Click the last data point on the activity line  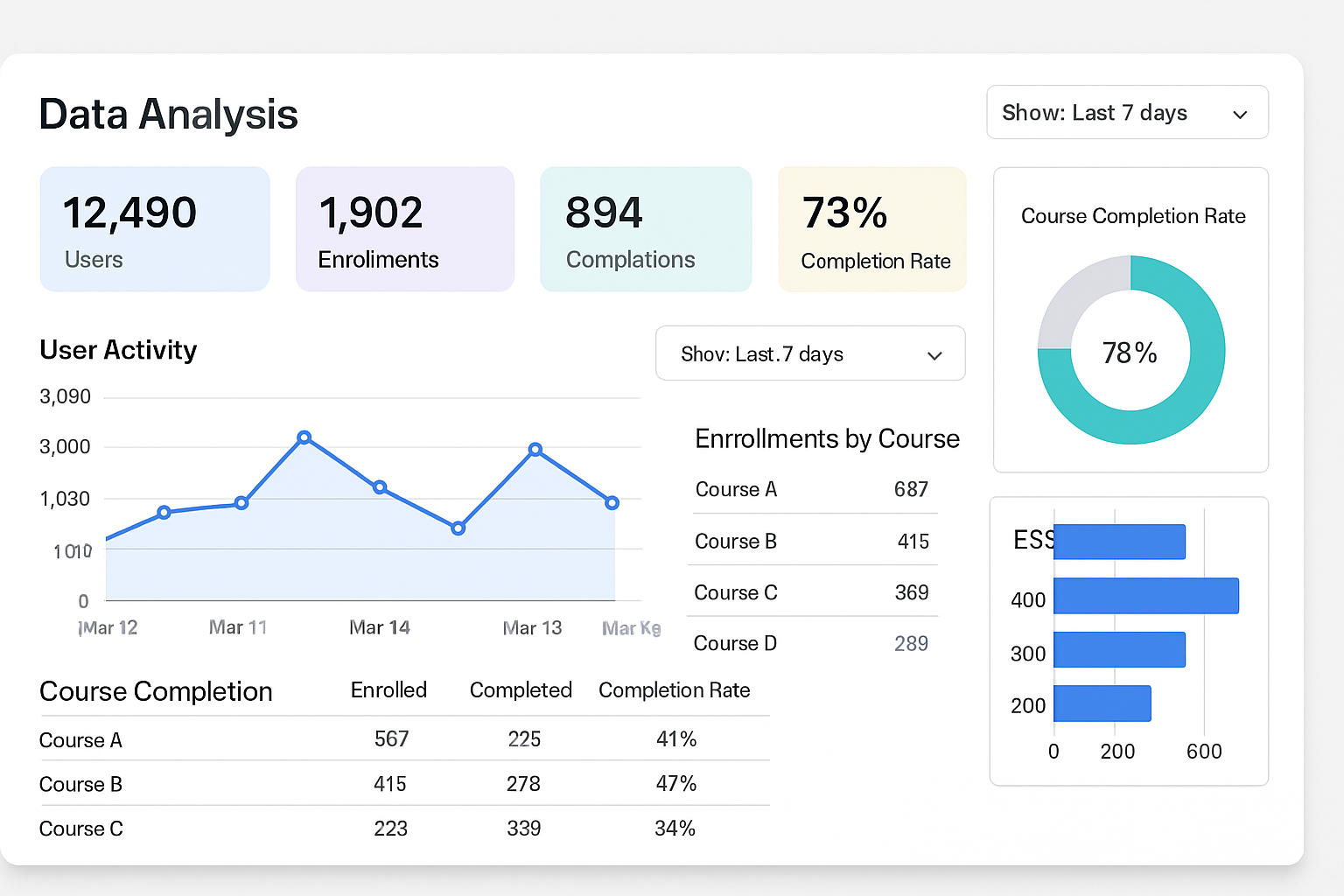[612, 503]
